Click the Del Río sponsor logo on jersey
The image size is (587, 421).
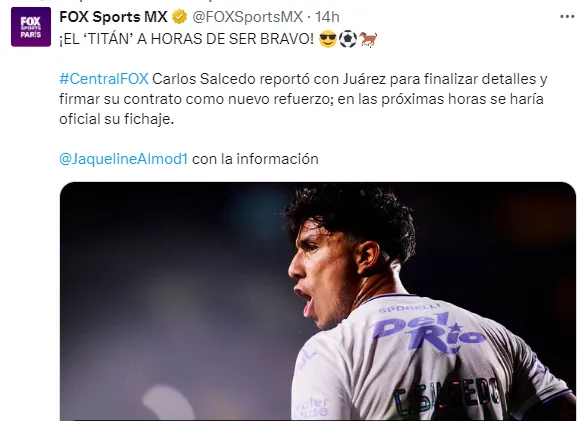pyautogui.click(x=427, y=332)
